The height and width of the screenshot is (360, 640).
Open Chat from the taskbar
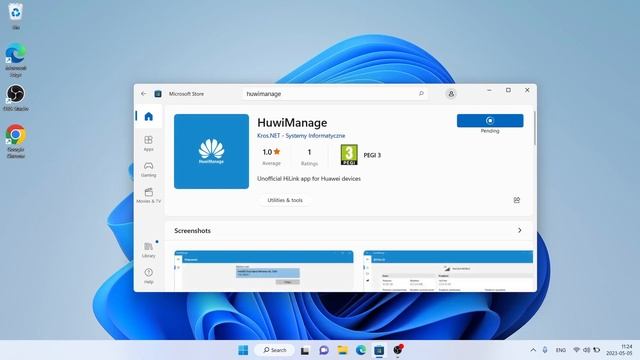(x=324, y=350)
